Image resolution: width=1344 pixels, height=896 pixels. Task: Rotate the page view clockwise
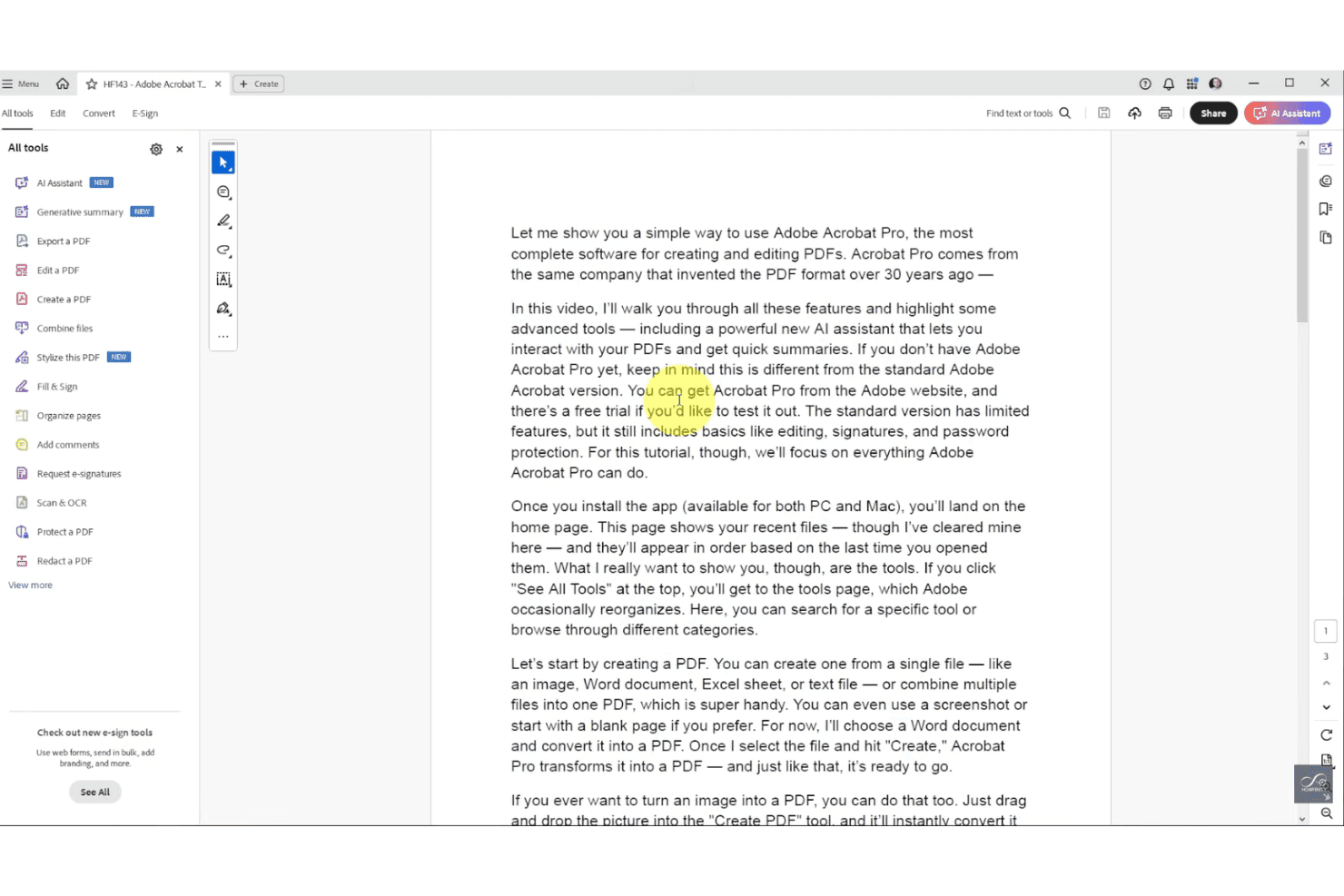coord(1326,734)
